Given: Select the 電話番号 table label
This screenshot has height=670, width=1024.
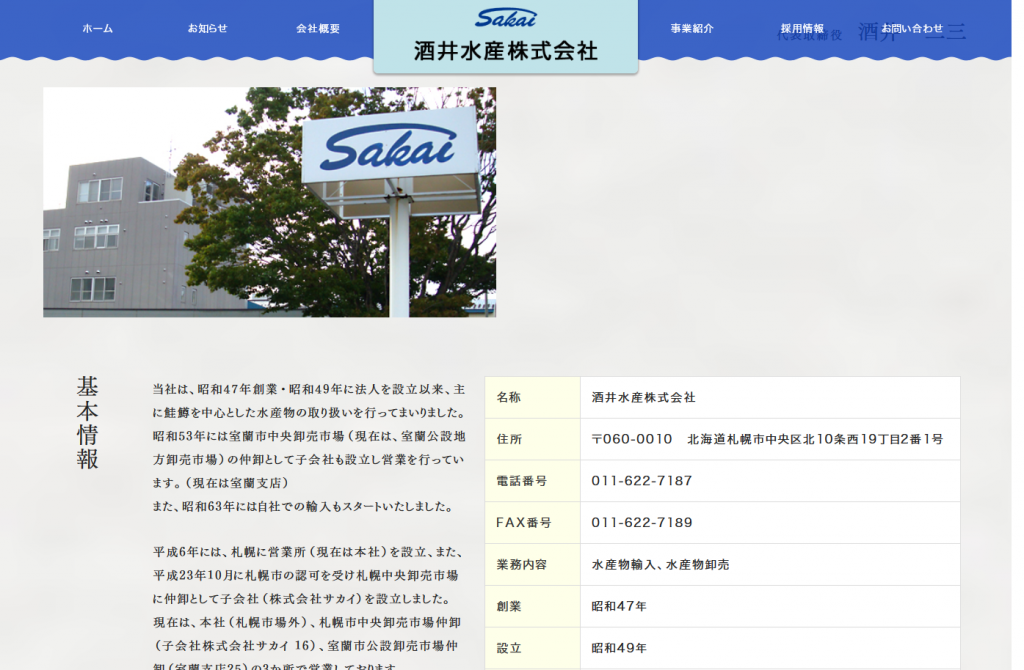Looking at the screenshot, I should tap(522, 481).
